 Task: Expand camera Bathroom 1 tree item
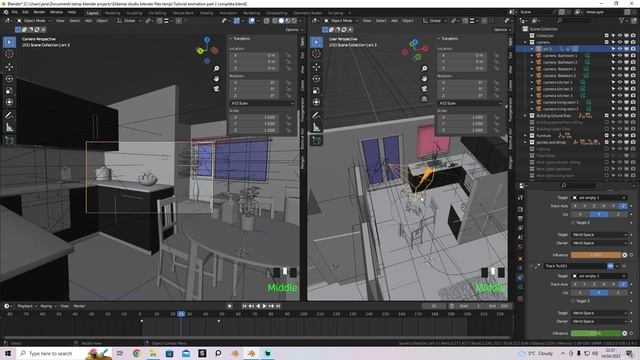coord(532,56)
